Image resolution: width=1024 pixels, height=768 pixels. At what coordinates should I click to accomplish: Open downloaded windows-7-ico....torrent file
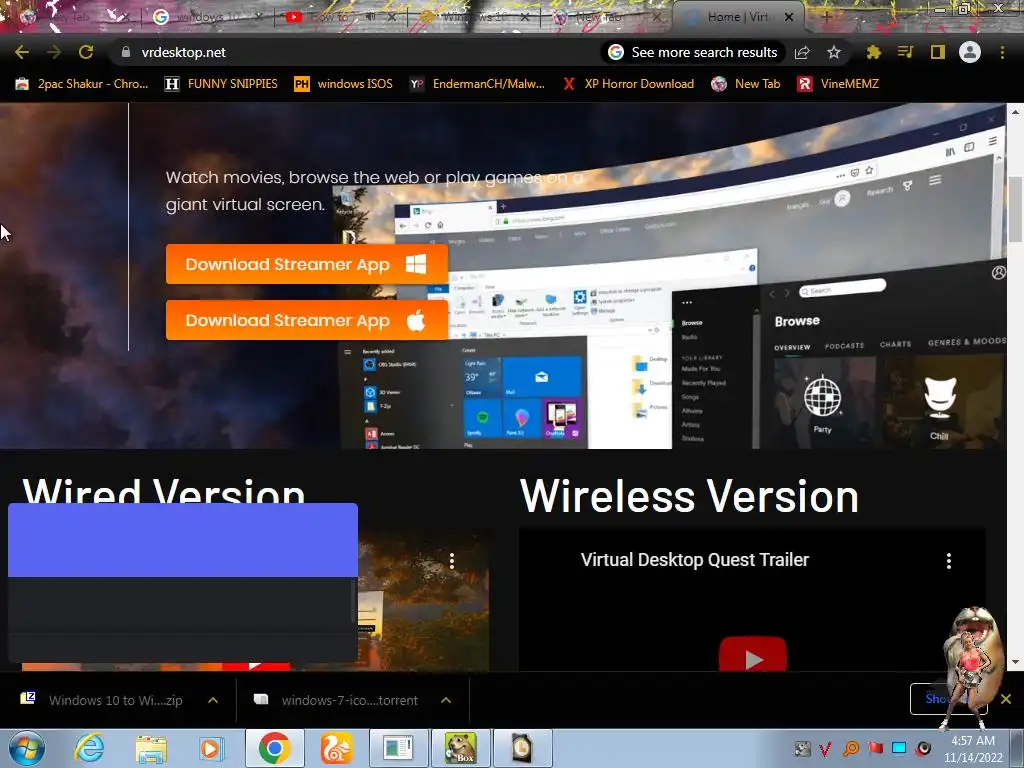point(336,700)
